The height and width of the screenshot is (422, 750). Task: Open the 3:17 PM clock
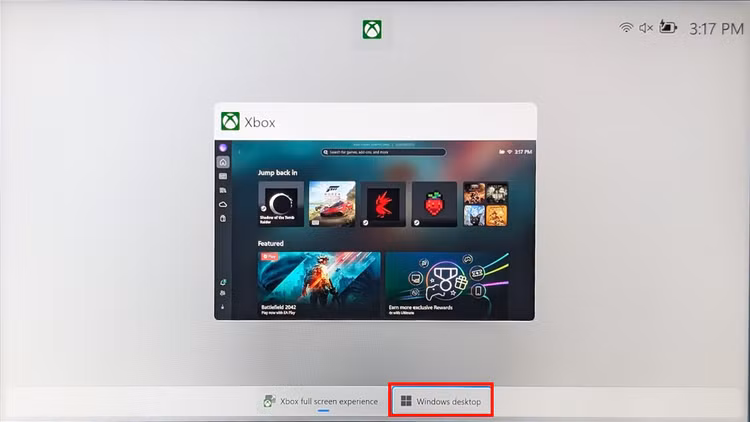pos(716,29)
